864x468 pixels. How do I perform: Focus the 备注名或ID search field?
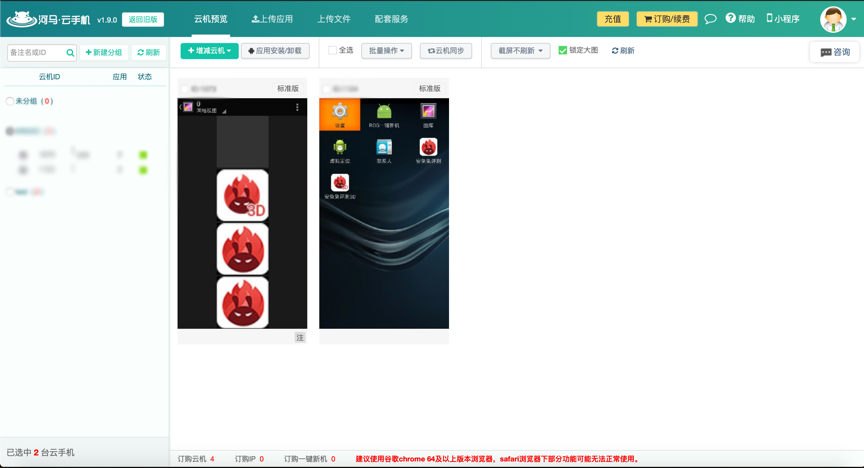(x=36, y=53)
